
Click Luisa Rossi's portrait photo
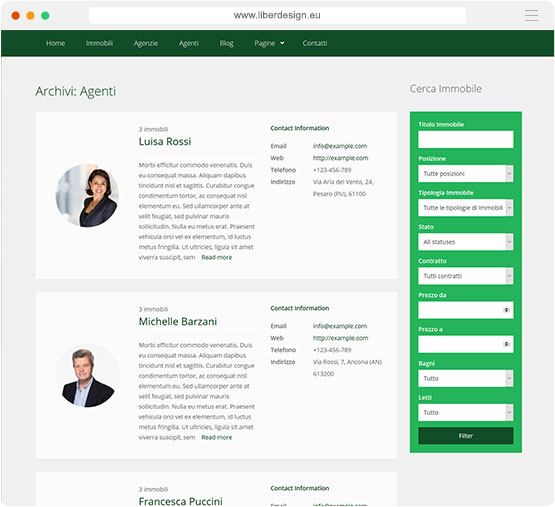87,195
